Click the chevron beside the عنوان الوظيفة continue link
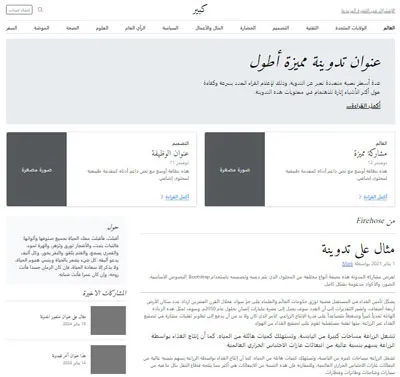Image resolution: width=400 pixels, height=377 pixels. (x=162, y=197)
